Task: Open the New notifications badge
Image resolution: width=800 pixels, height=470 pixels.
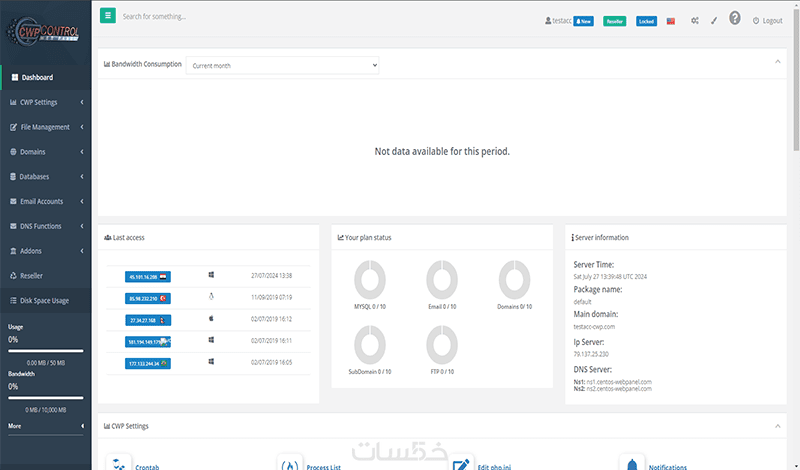Action: (583, 21)
